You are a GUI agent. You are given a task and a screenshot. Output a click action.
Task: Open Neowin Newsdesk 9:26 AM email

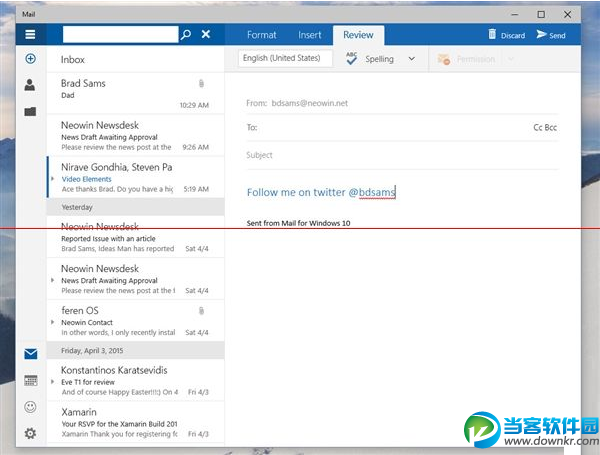(x=135, y=135)
